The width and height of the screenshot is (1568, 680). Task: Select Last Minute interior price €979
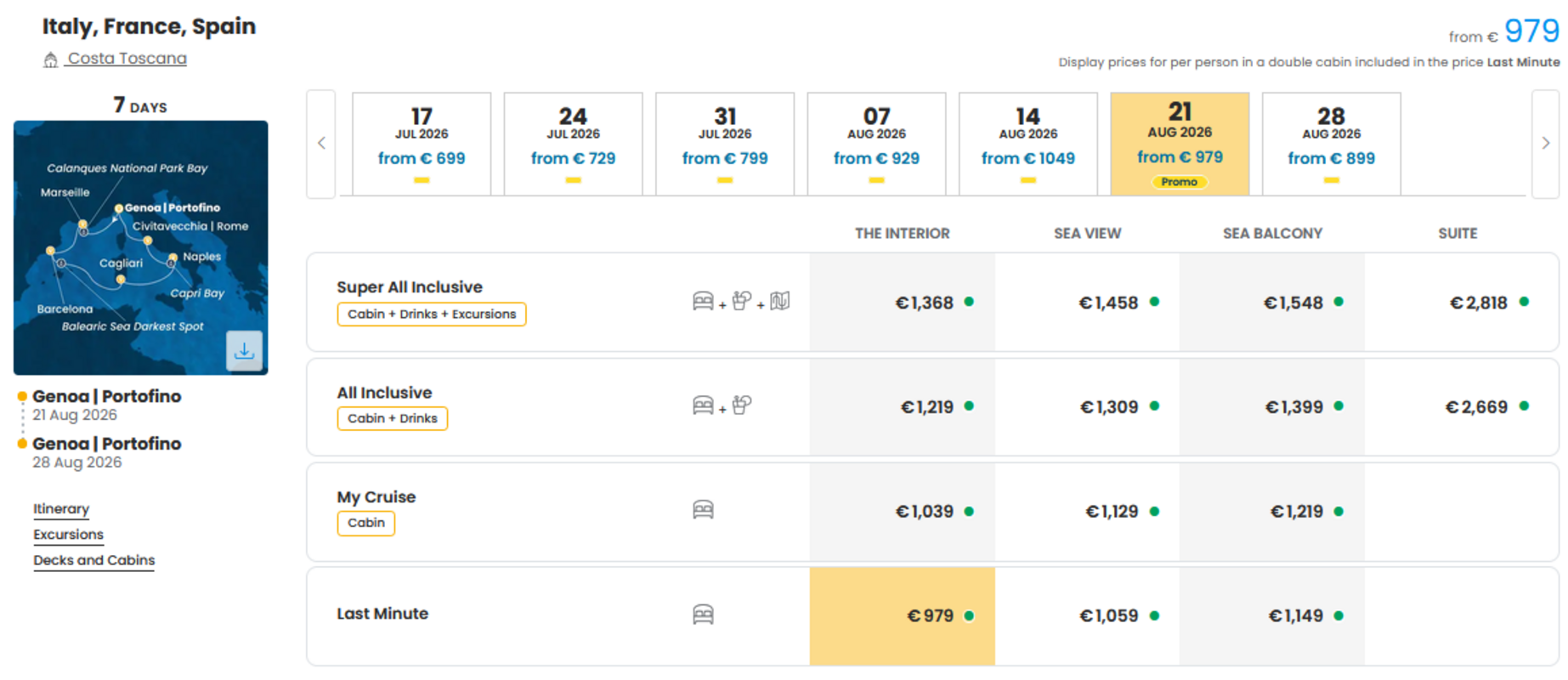pos(903,616)
